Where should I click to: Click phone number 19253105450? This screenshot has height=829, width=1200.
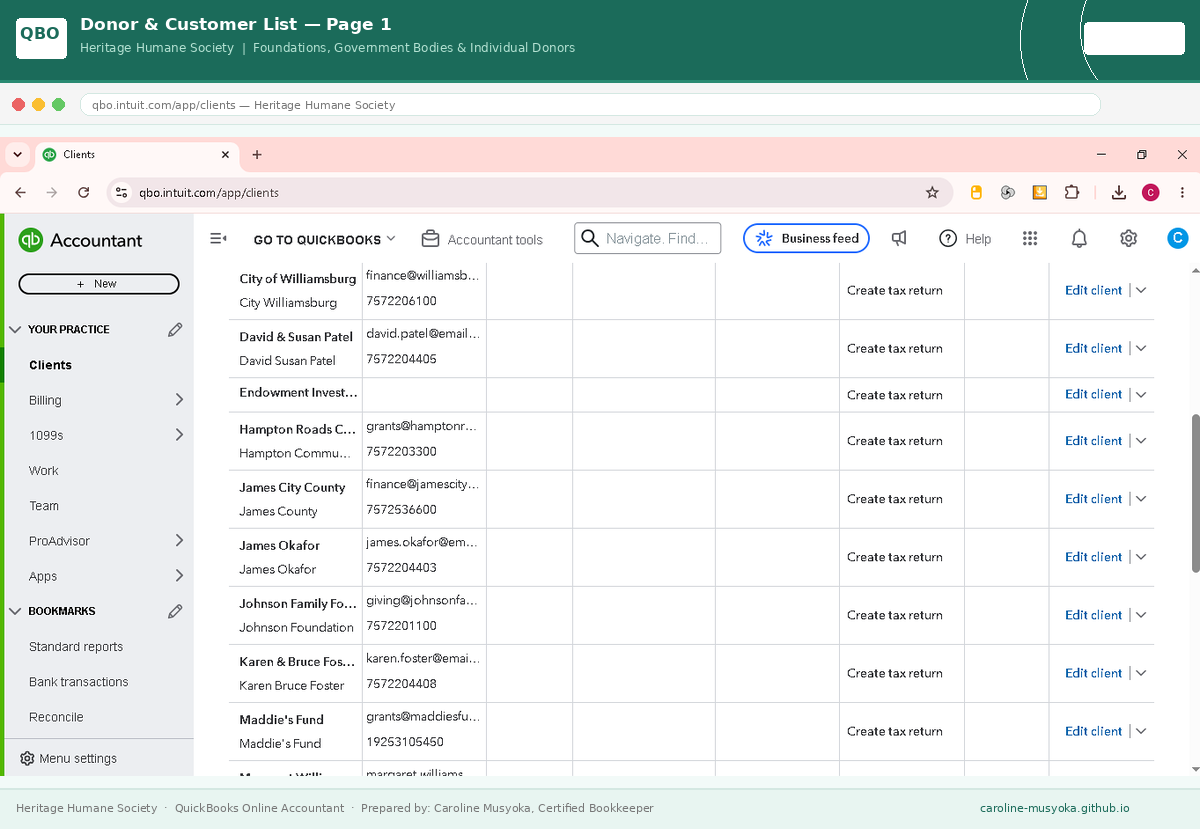click(x=405, y=742)
